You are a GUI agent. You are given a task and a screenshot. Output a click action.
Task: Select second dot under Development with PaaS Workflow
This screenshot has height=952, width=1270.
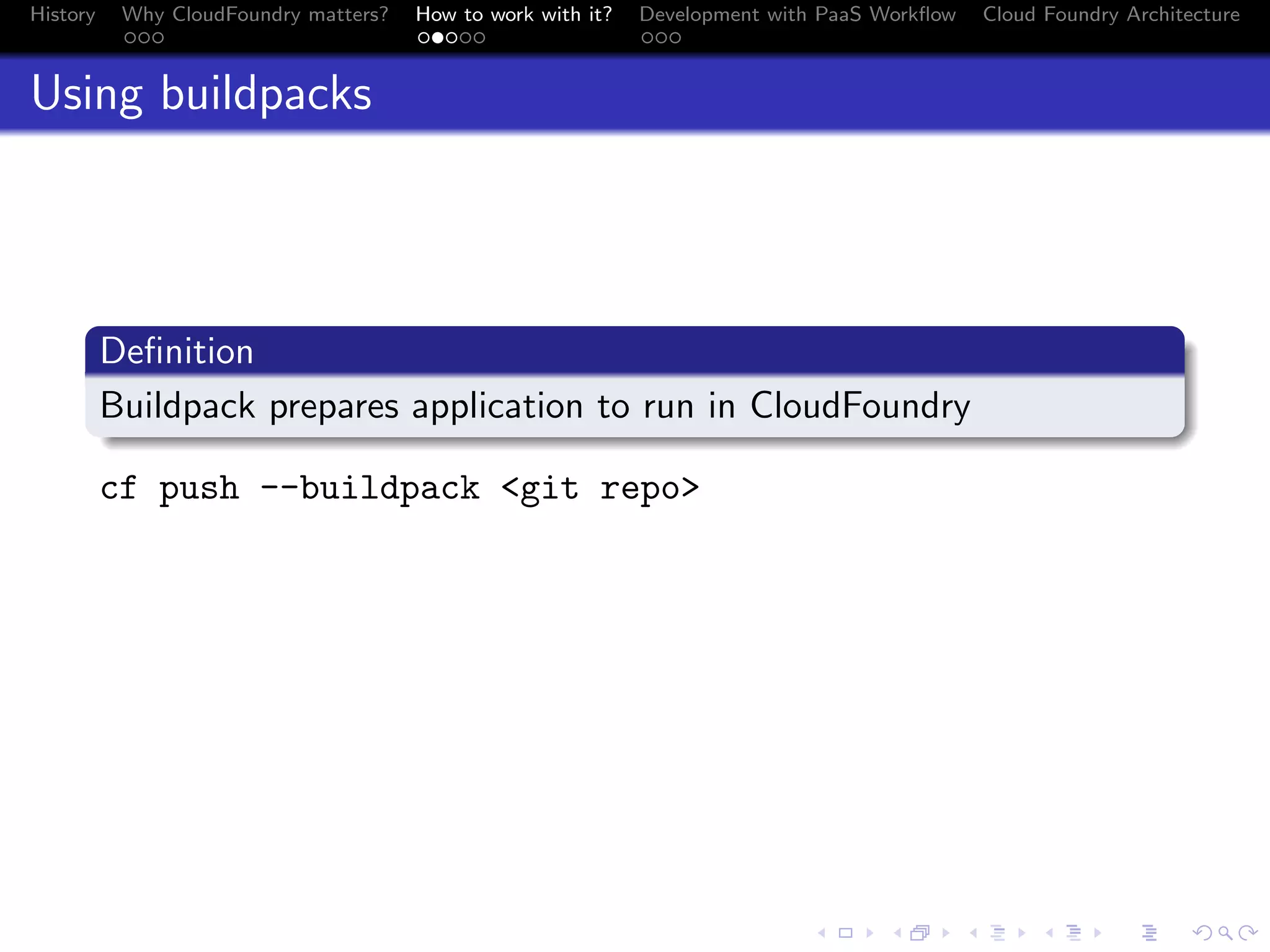pyautogui.click(x=661, y=38)
